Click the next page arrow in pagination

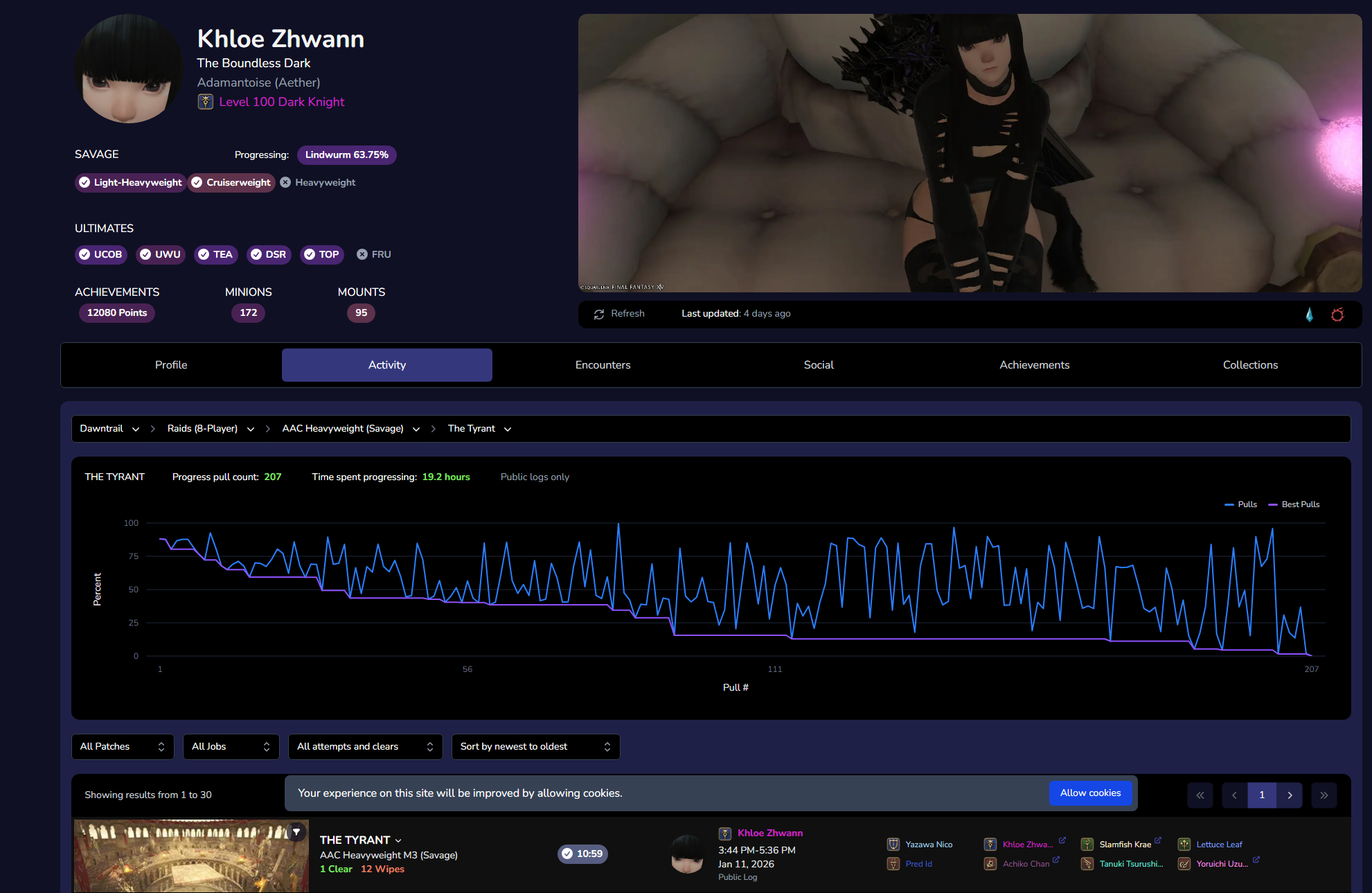[x=1290, y=795]
